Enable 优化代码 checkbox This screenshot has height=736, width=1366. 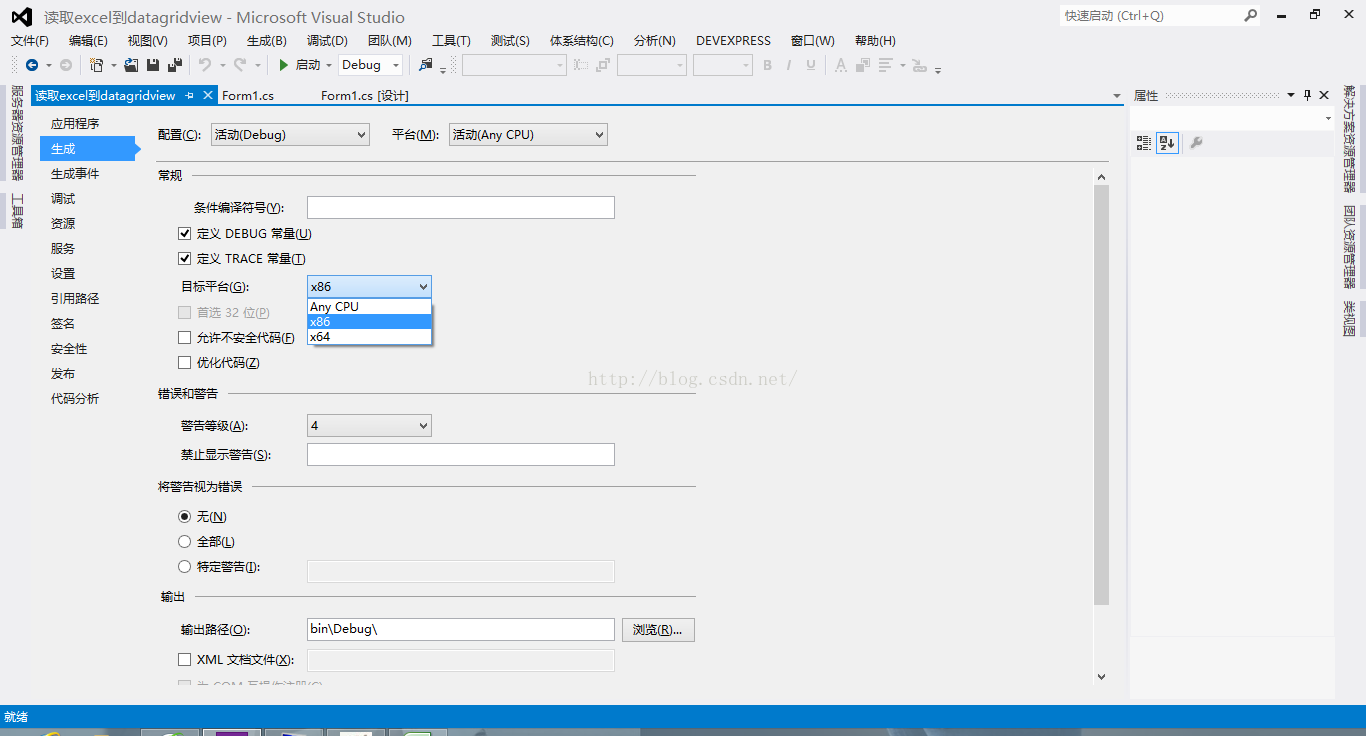(184, 363)
